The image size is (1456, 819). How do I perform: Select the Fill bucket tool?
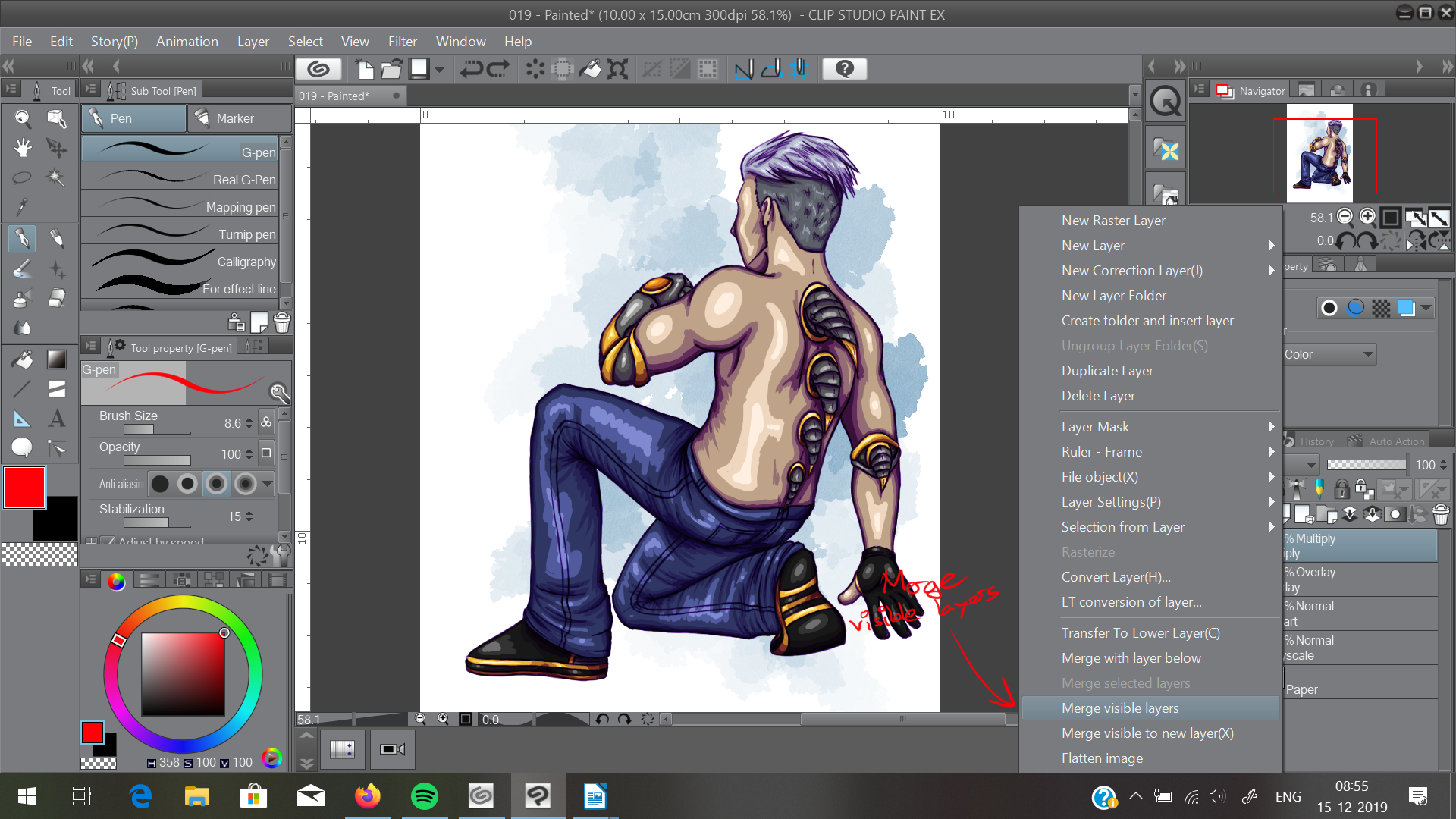click(22, 359)
